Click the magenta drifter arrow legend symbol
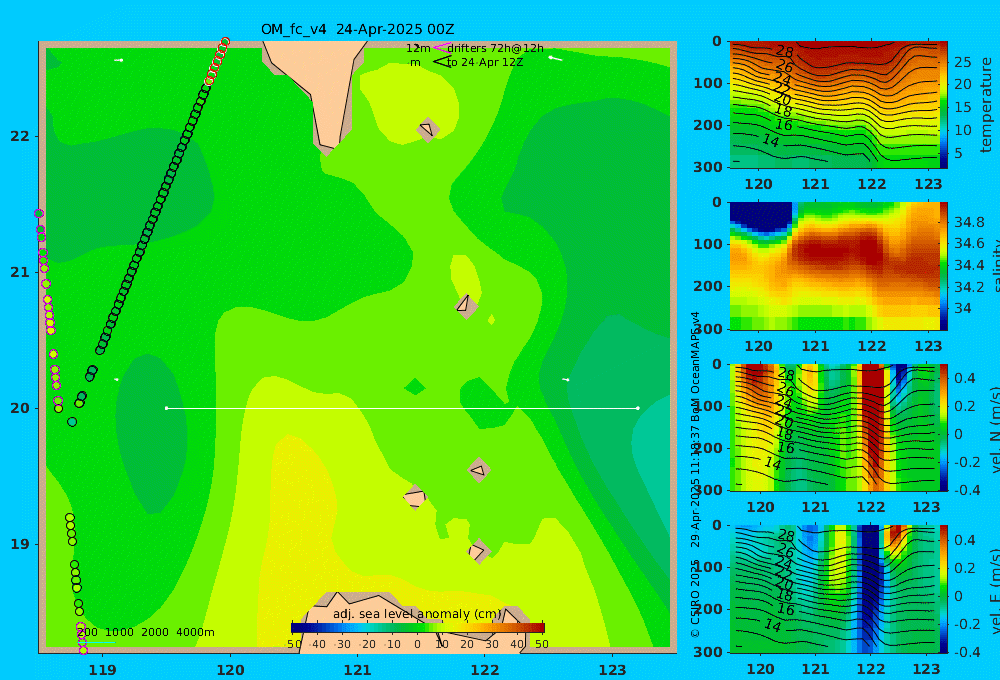Image resolution: width=1000 pixels, height=680 pixels. 441,47
